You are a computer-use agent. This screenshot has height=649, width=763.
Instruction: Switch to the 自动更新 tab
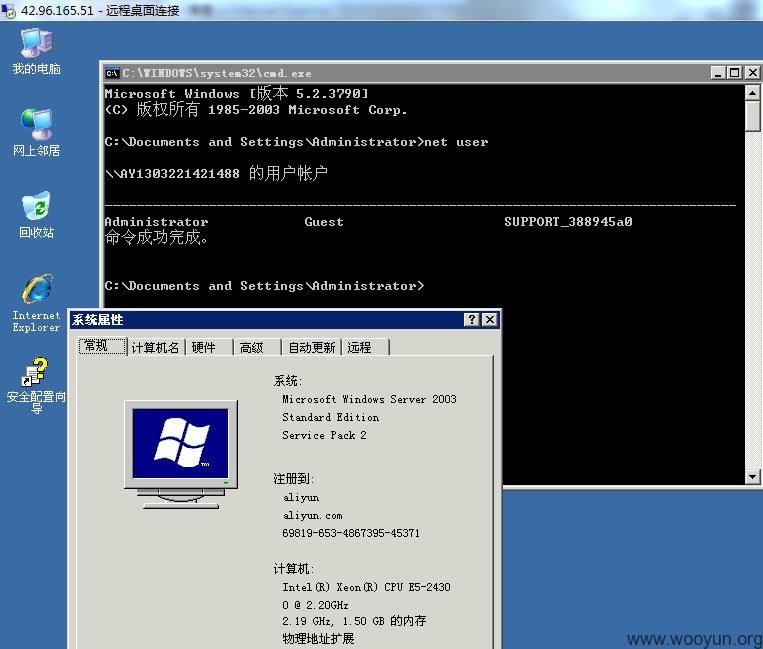pos(312,347)
